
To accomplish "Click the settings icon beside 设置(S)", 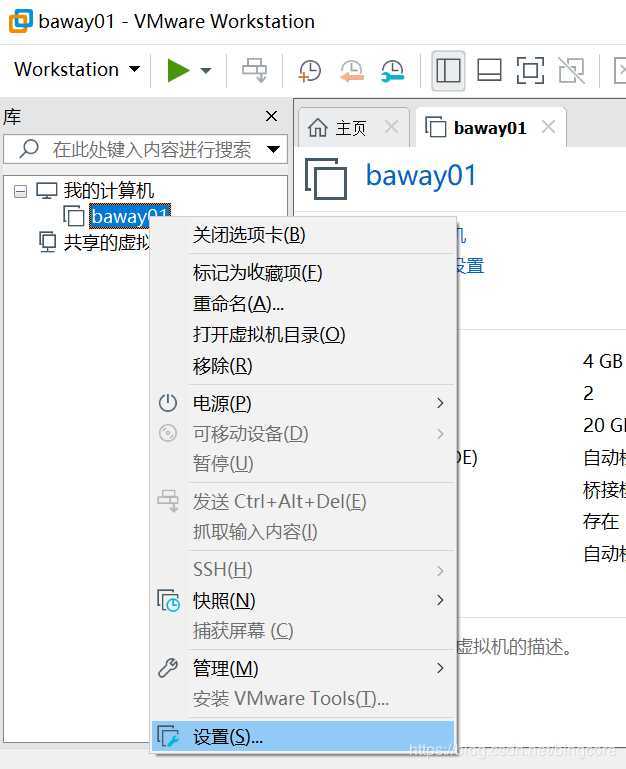I will click(x=168, y=736).
